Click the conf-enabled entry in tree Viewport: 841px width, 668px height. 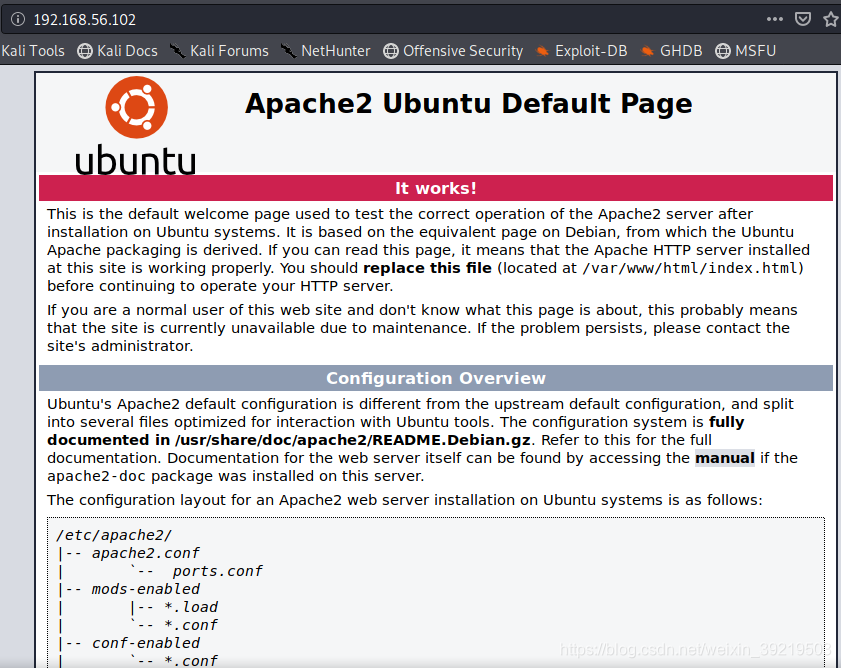(x=145, y=643)
